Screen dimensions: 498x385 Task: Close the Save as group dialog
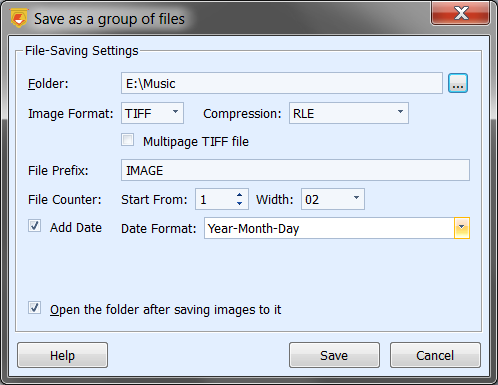click(x=461, y=13)
